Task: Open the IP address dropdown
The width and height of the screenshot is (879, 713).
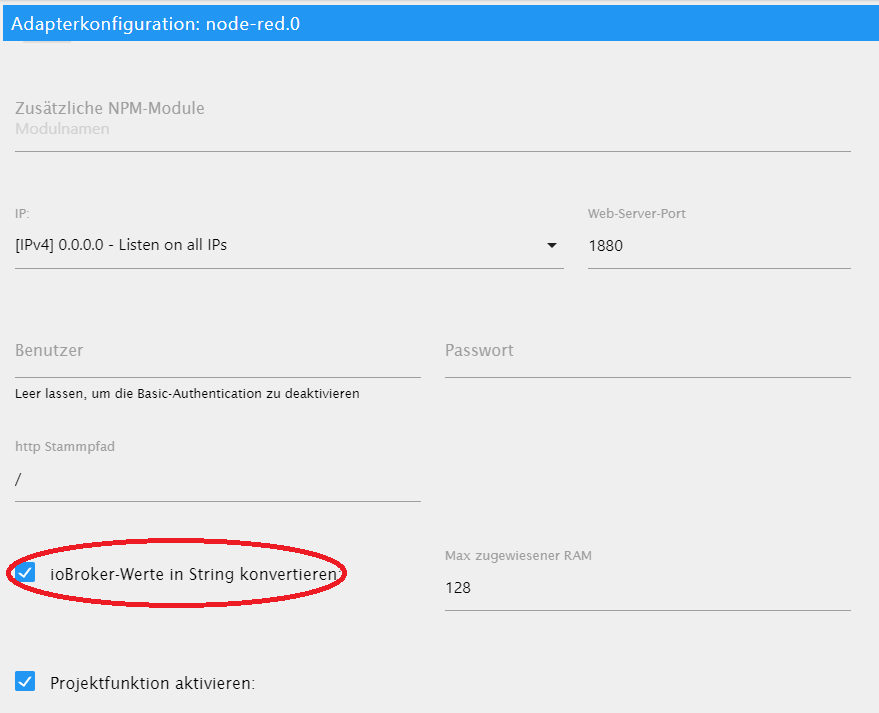Action: click(289, 246)
